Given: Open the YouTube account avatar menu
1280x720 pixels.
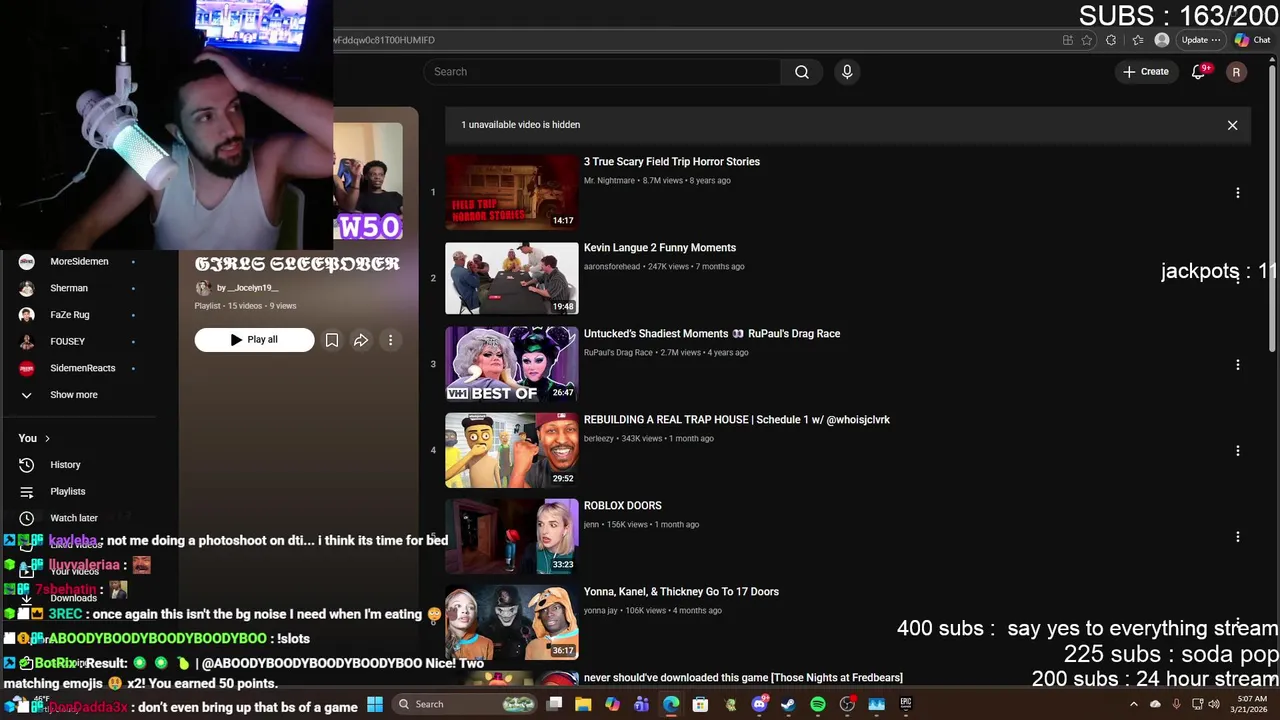Looking at the screenshot, I should tap(1236, 72).
